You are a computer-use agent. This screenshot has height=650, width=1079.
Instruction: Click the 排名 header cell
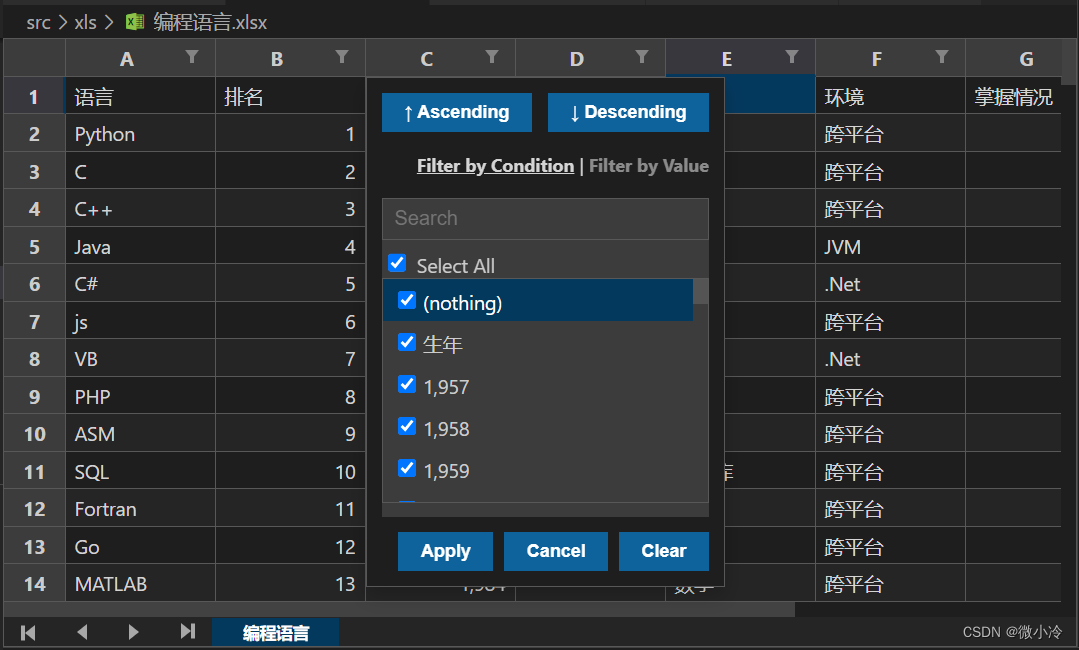pyautogui.click(x=290, y=96)
